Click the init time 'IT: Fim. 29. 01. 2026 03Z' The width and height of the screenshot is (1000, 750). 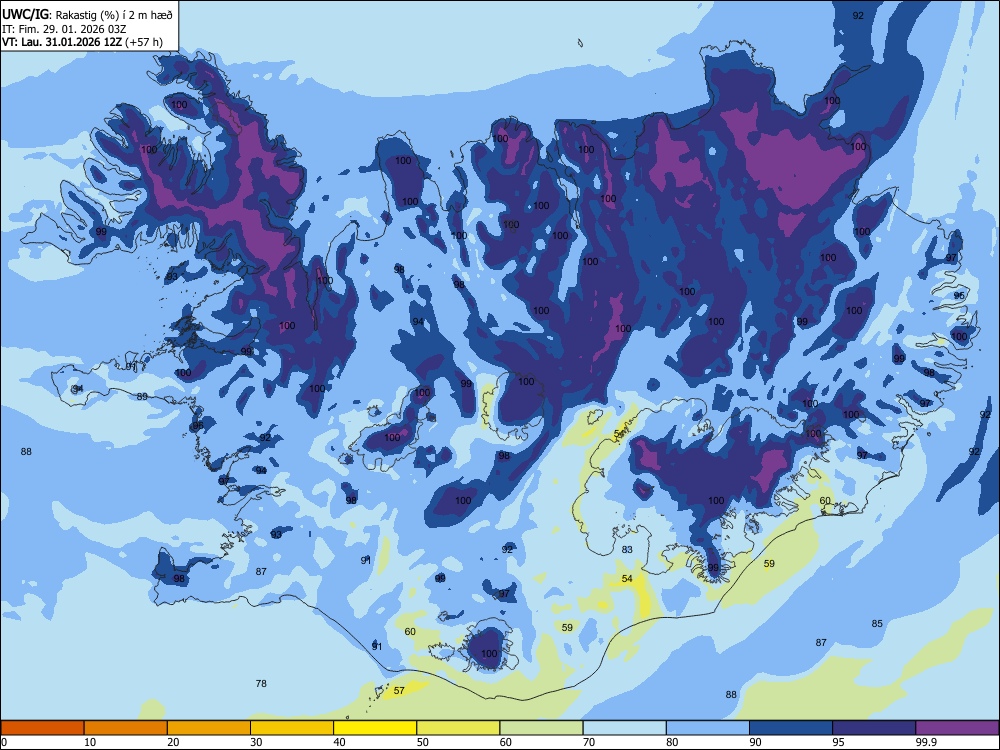click(x=64, y=29)
